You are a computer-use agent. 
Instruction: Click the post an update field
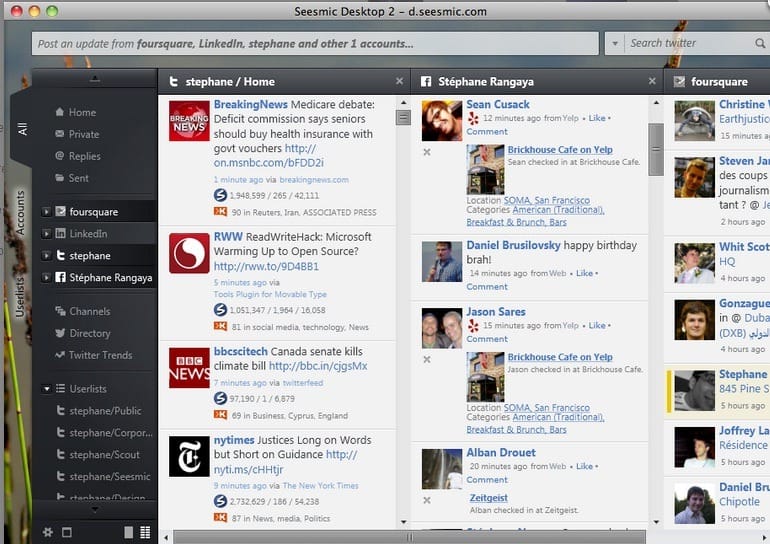(x=315, y=44)
